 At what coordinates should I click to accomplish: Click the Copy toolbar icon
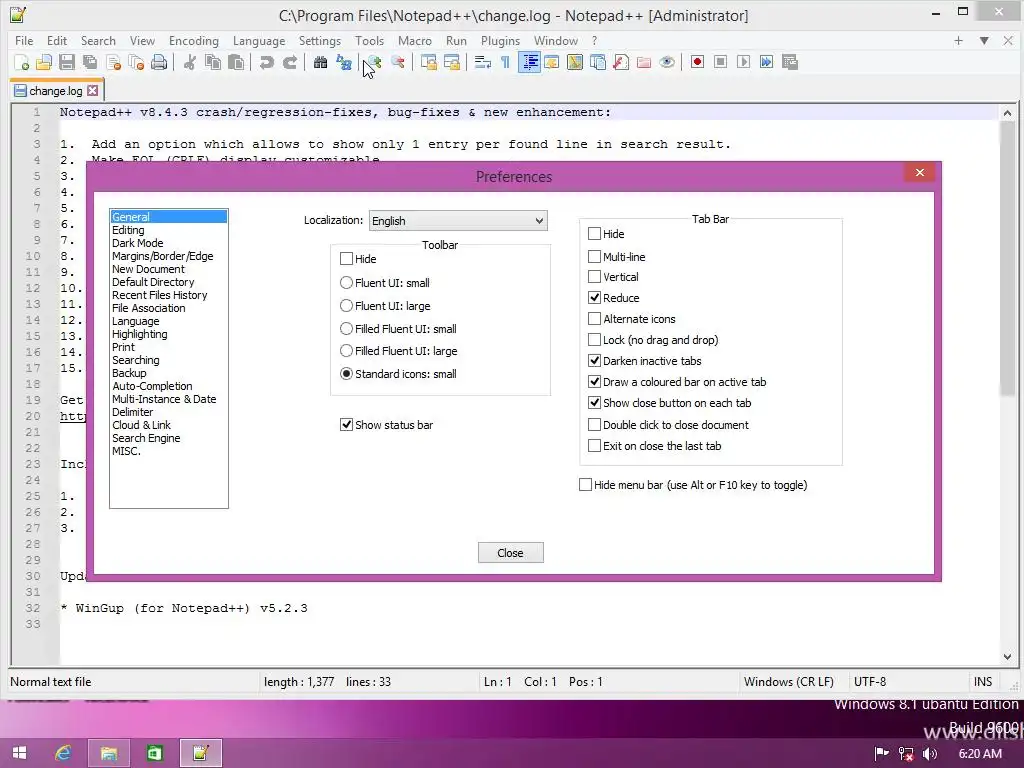(x=213, y=62)
